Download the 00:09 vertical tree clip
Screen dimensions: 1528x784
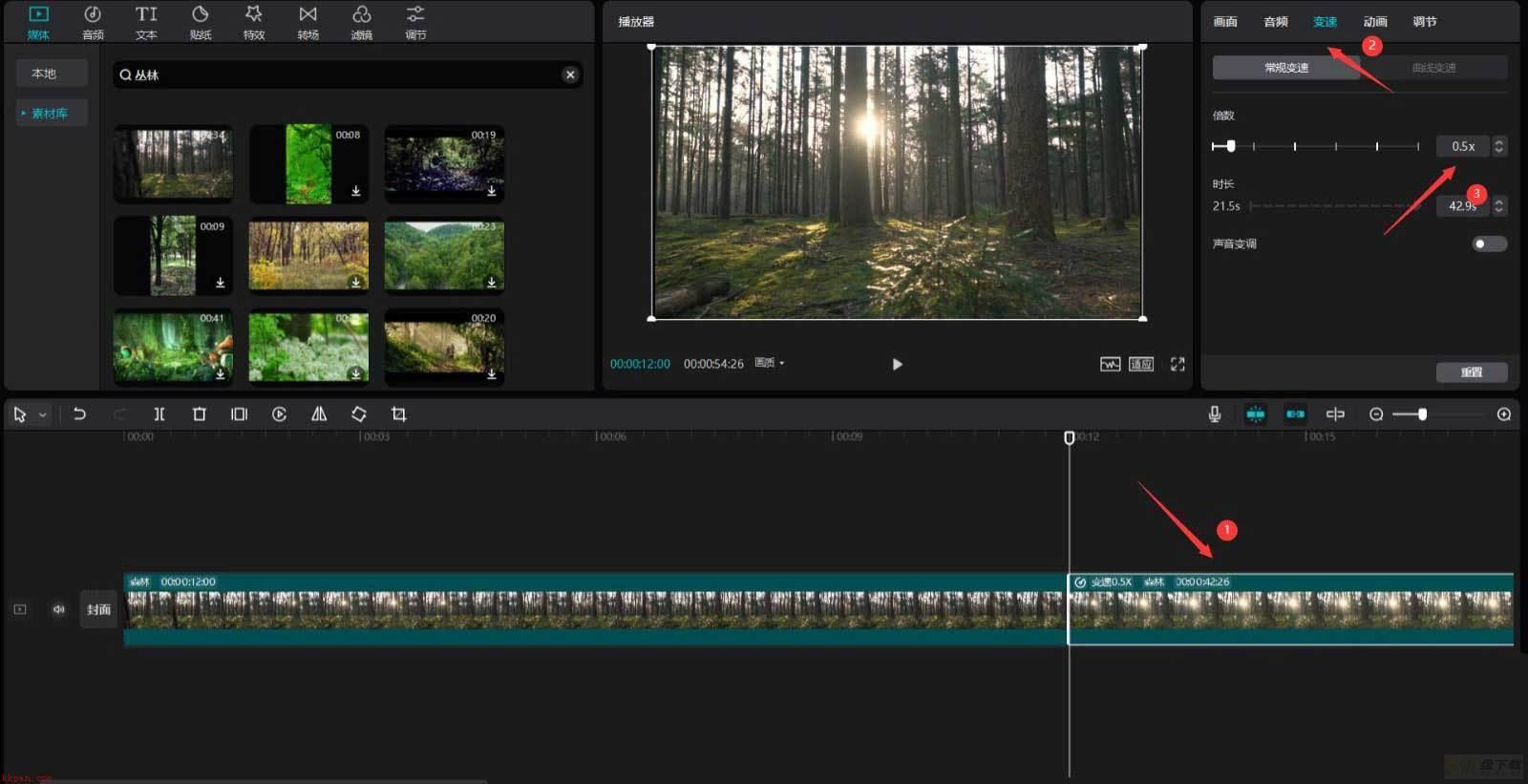point(220,283)
